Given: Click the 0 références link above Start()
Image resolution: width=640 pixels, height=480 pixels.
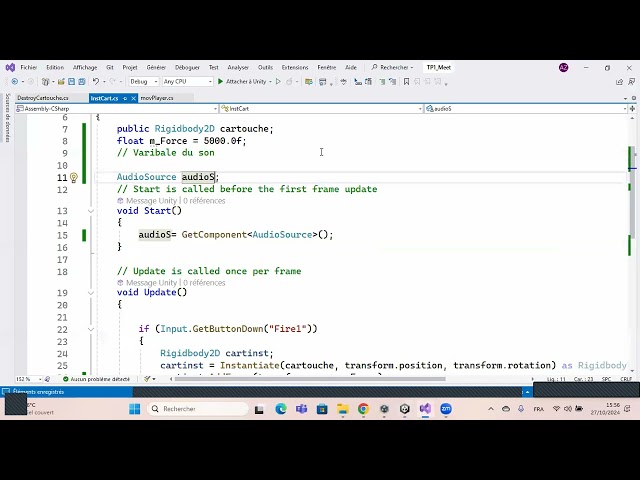Looking at the screenshot, I should 204,201.
